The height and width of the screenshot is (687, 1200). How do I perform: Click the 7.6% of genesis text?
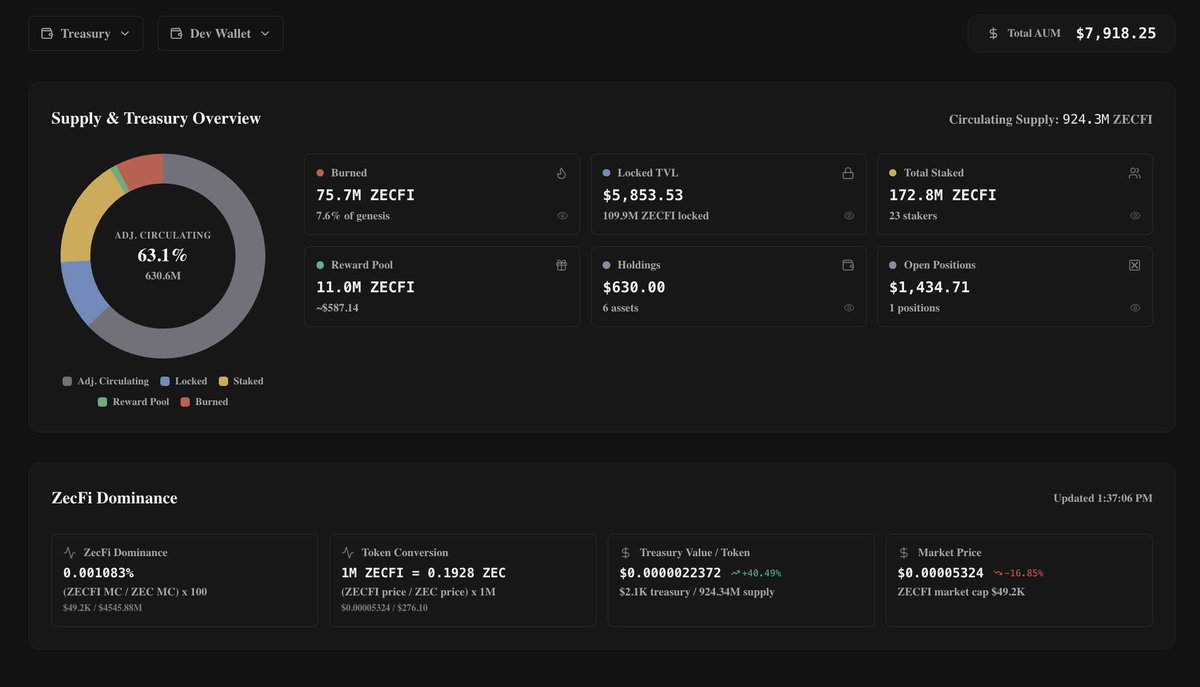point(353,216)
